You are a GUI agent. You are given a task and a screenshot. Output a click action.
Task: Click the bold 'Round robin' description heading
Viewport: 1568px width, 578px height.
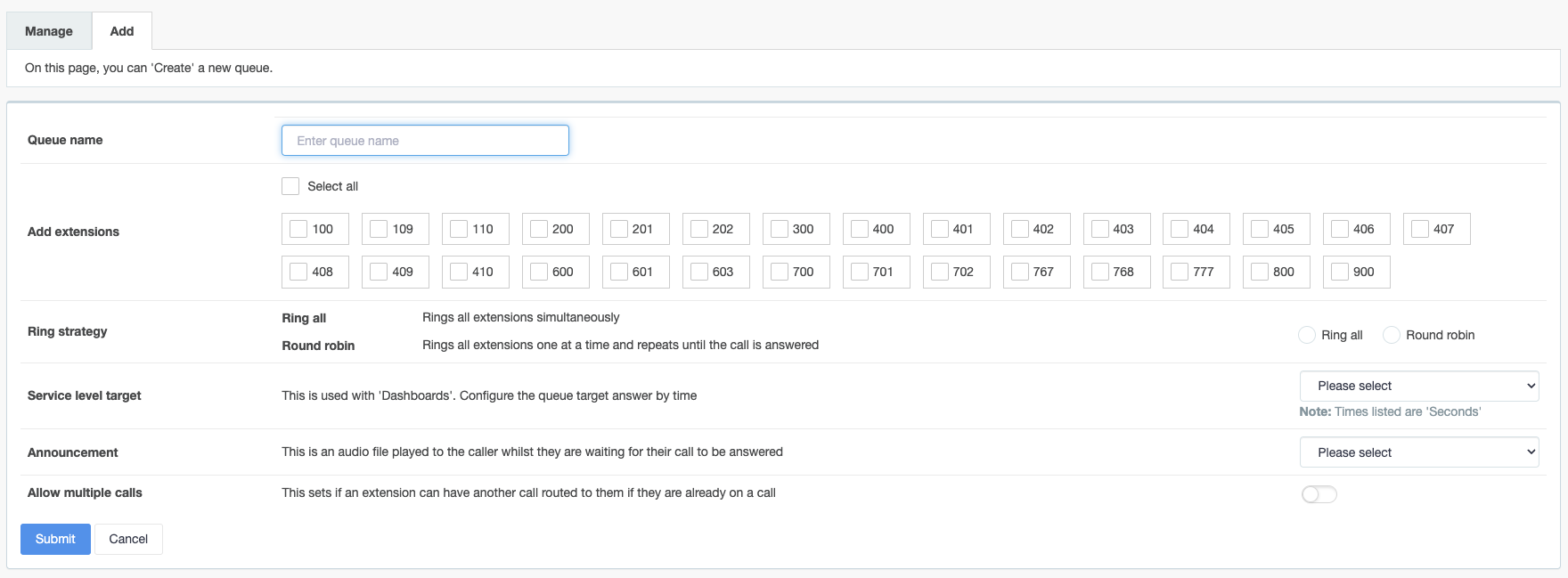coord(318,346)
